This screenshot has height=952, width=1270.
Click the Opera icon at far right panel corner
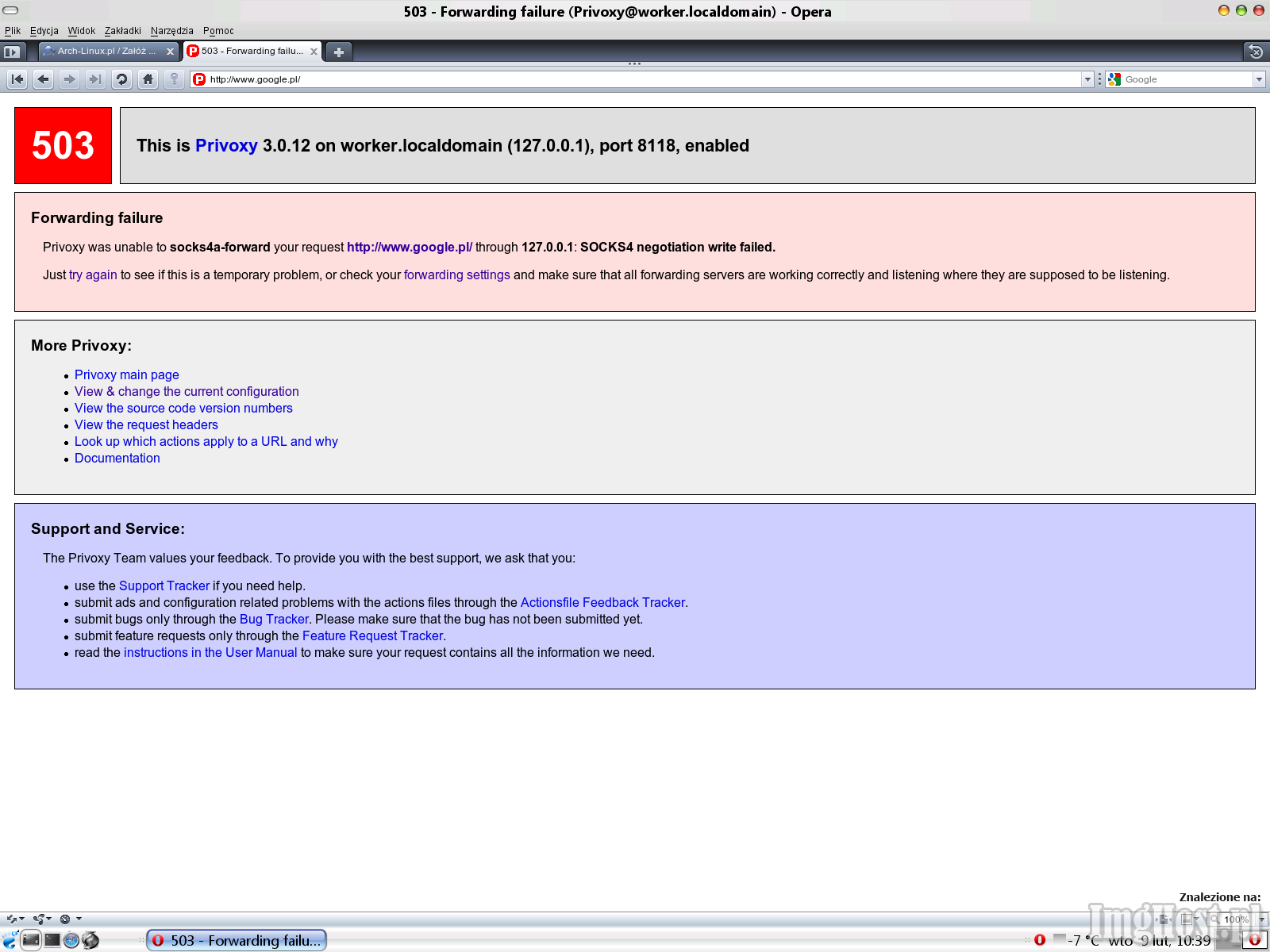(x=1255, y=940)
